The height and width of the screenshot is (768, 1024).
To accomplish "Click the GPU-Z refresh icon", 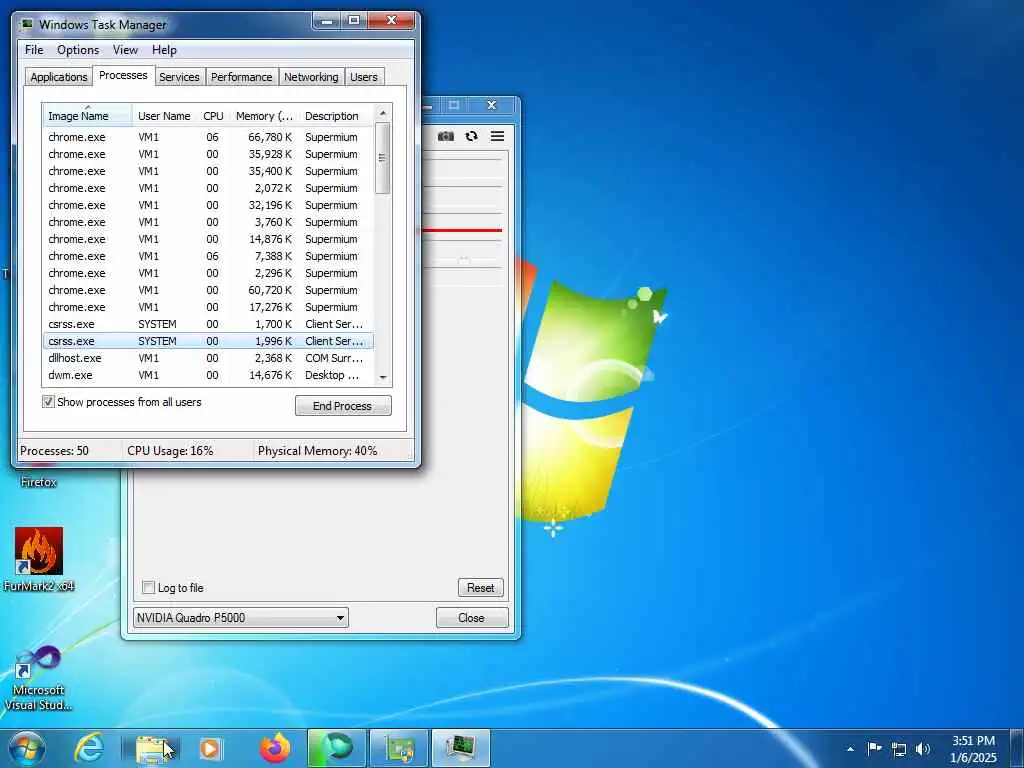I will (471, 136).
